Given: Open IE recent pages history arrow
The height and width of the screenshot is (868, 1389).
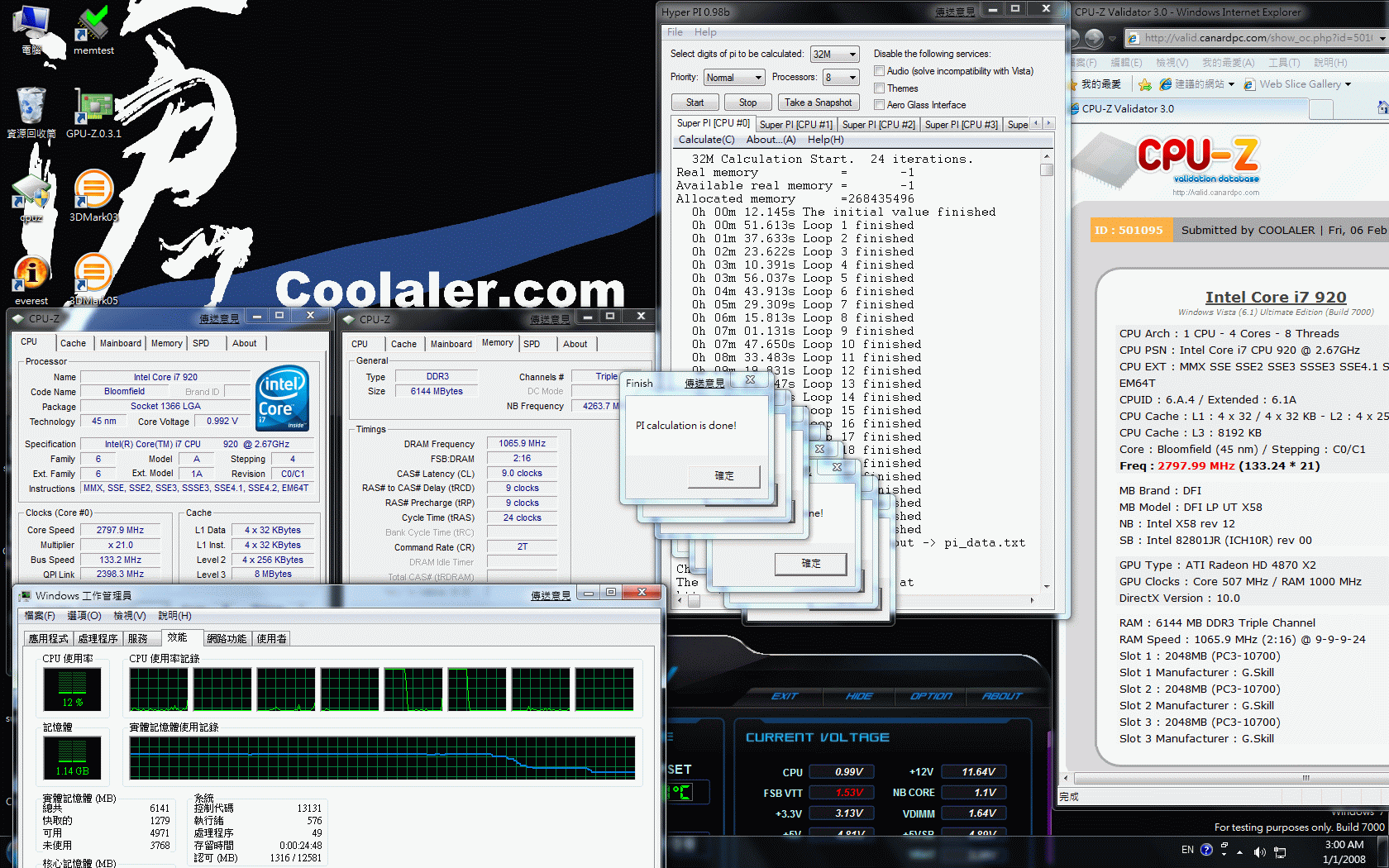Looking at the screenshot, I should pyautogui.click(x=1114, y=38).
